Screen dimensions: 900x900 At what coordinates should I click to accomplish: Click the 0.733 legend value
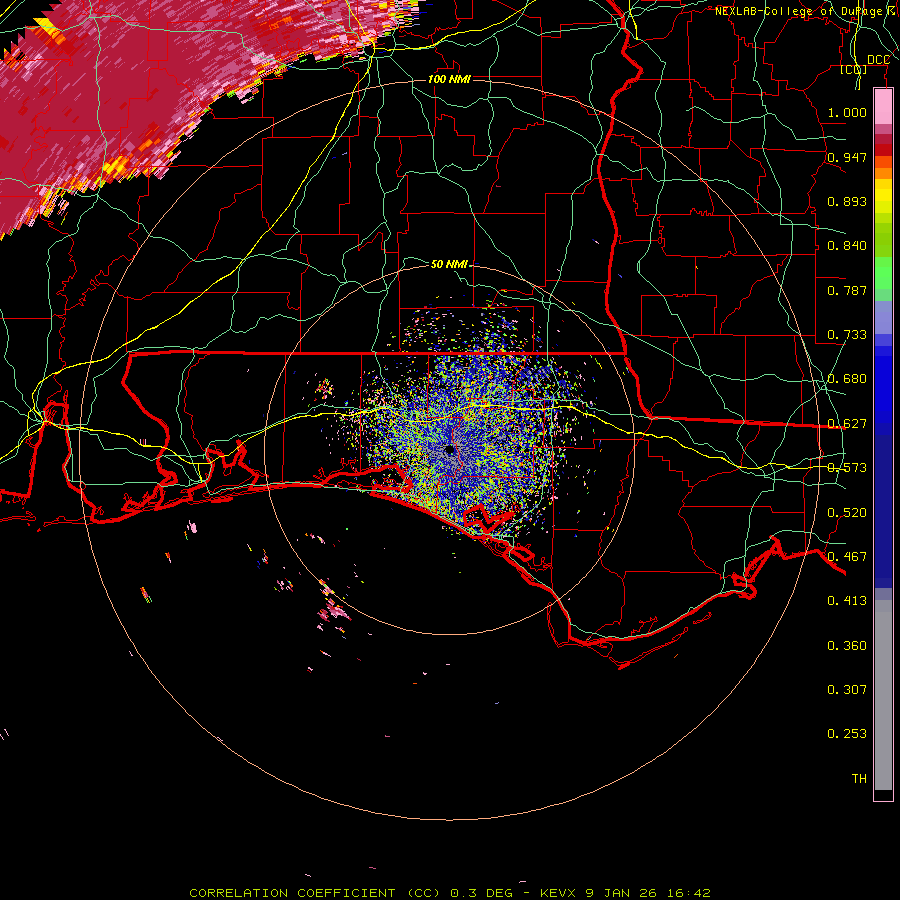coord(847,335)
